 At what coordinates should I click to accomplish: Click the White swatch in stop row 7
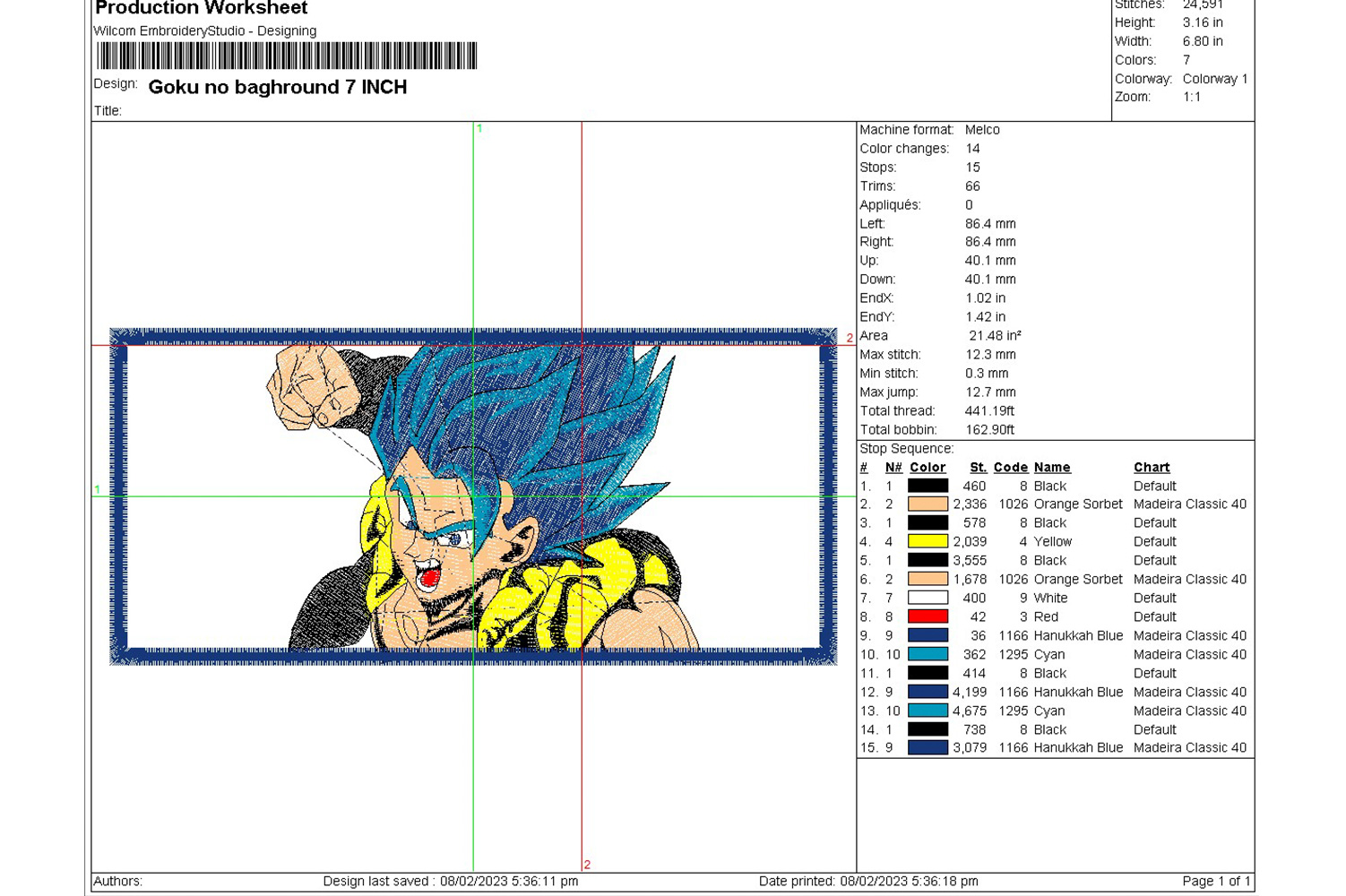pos(928,599)
